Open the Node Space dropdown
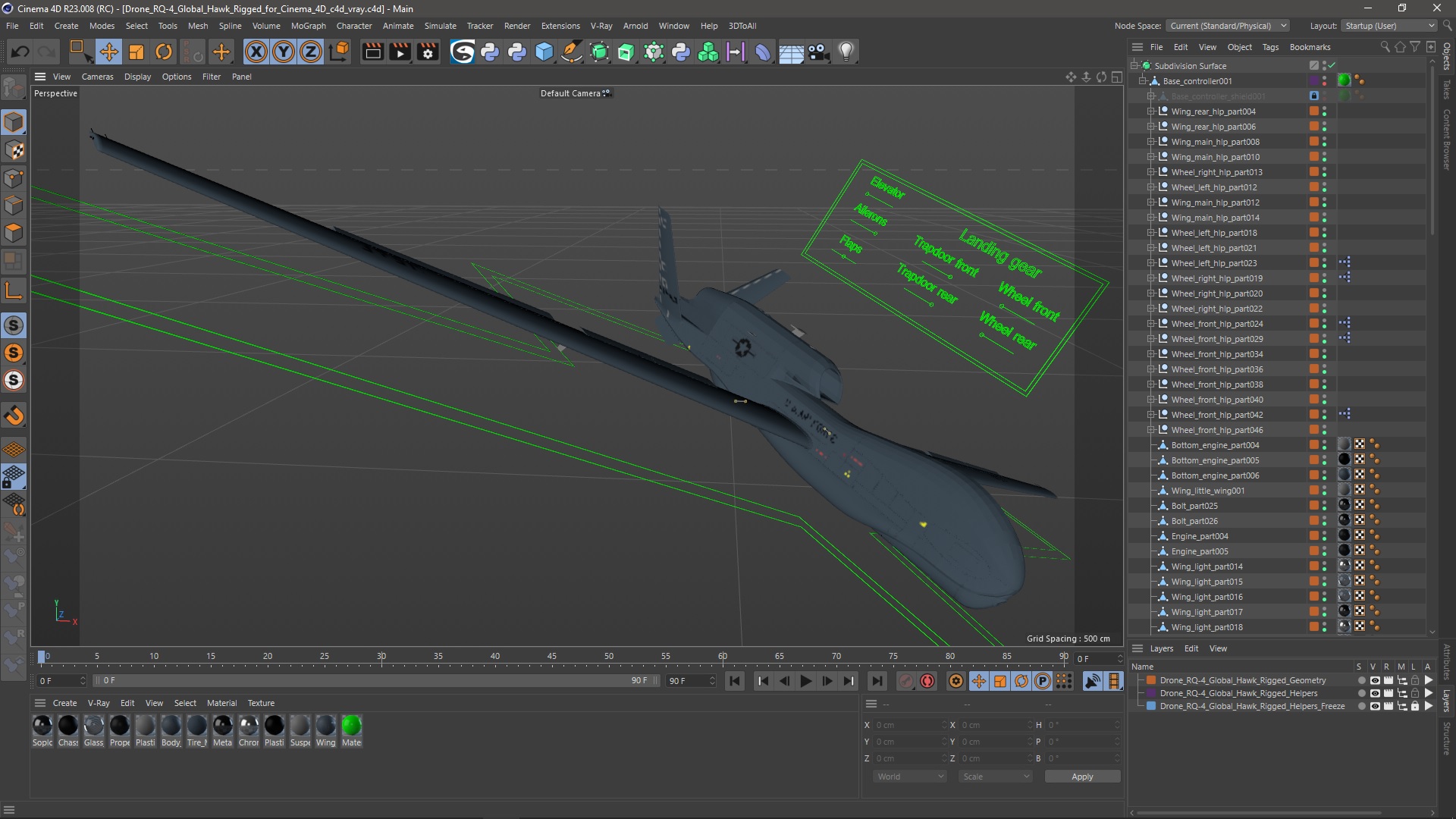Screen dimensions: 1456x819 [1228, 26]
